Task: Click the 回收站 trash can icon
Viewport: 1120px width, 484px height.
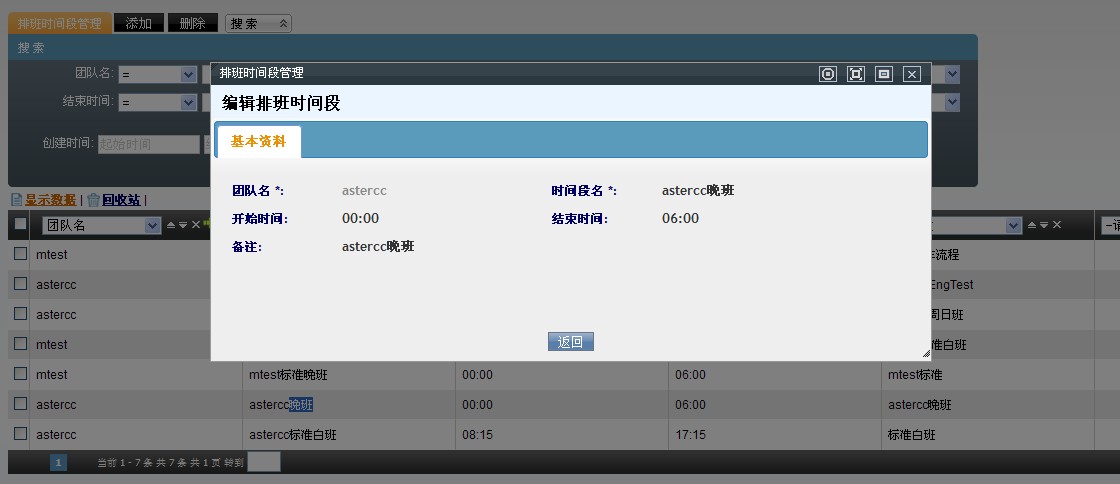Action: 93,200
